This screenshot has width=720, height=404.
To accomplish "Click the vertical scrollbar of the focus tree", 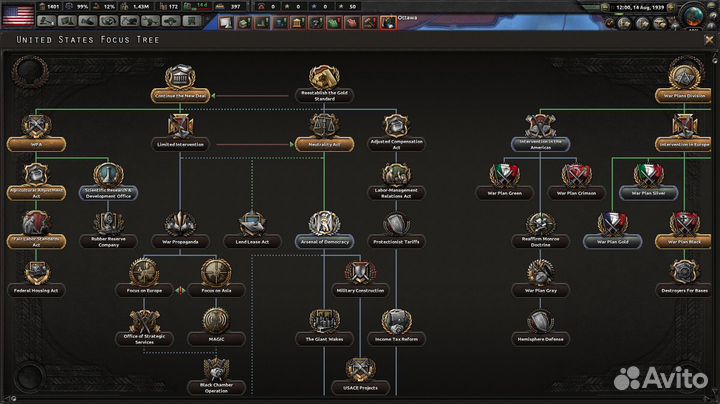I will tap(715, 225).
